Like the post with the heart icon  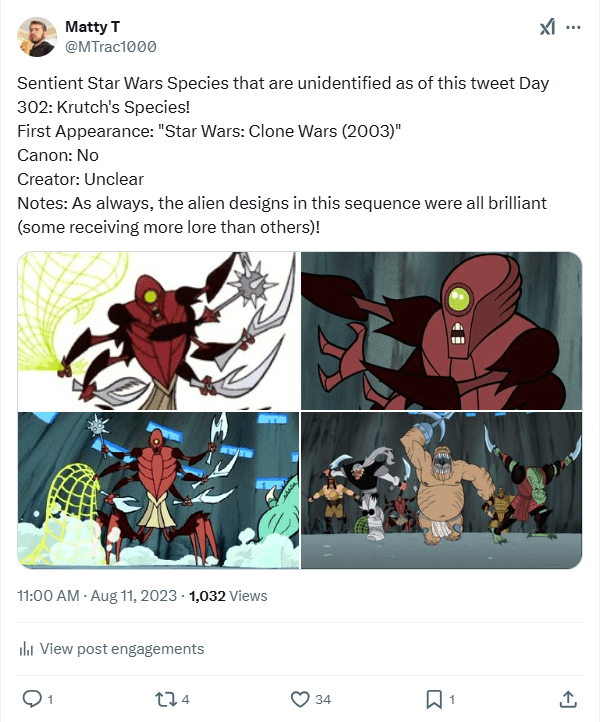tap(298, 697)
